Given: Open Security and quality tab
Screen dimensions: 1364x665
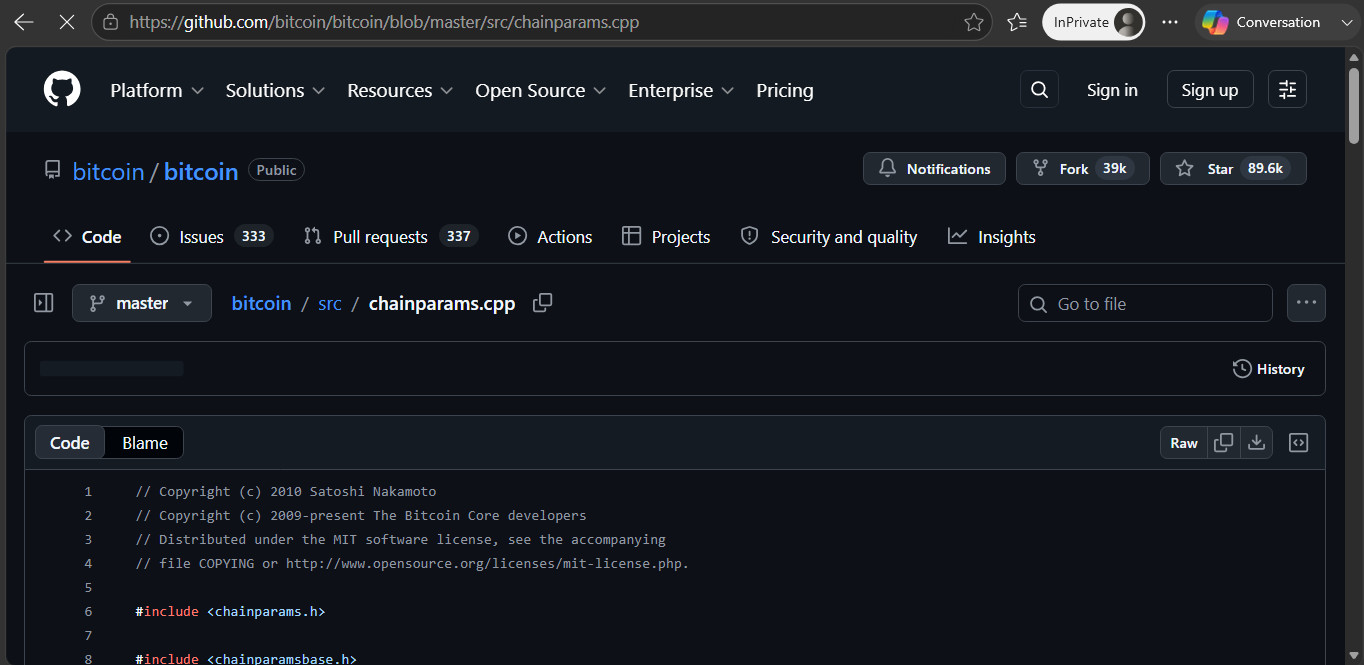Looking at the screenshot, I should pyautogui.click(x=828, y=237).
